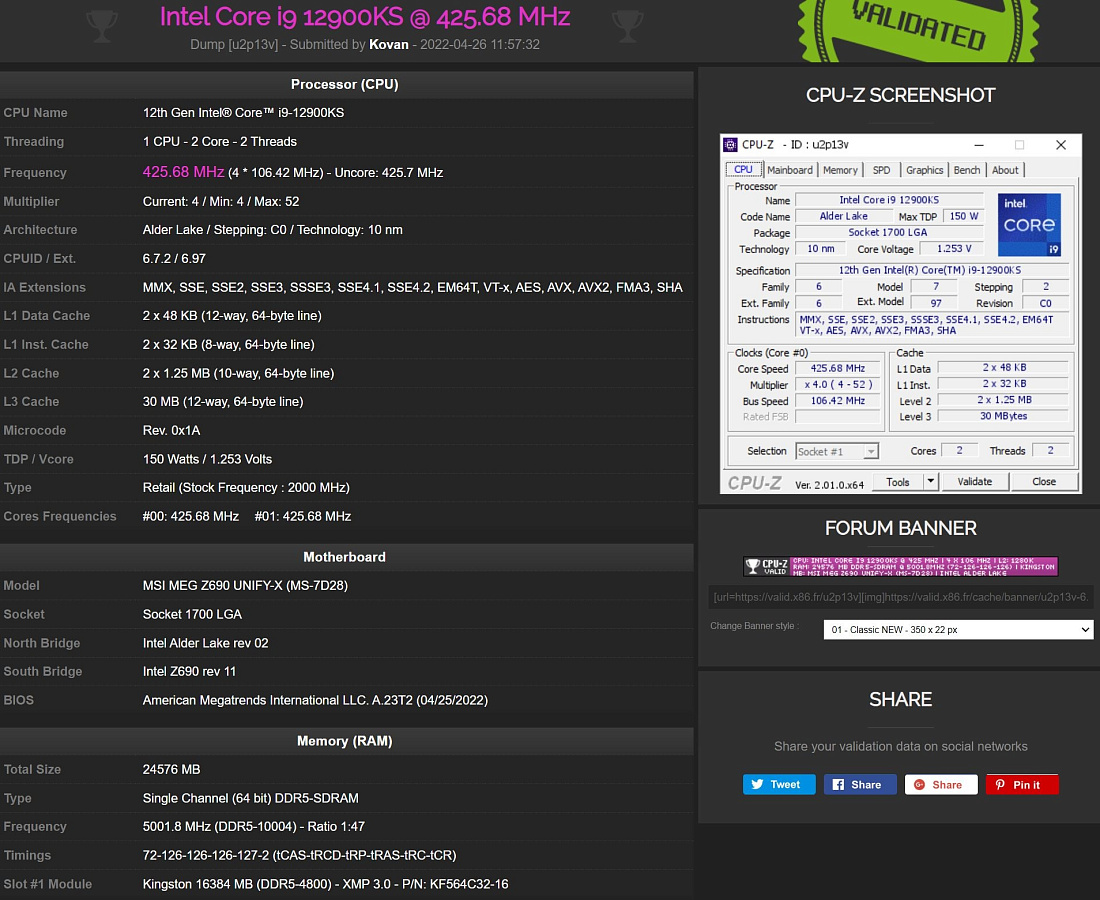Switch to the Bench tab
Screen dimensions: 1100x900
(967, 170)
